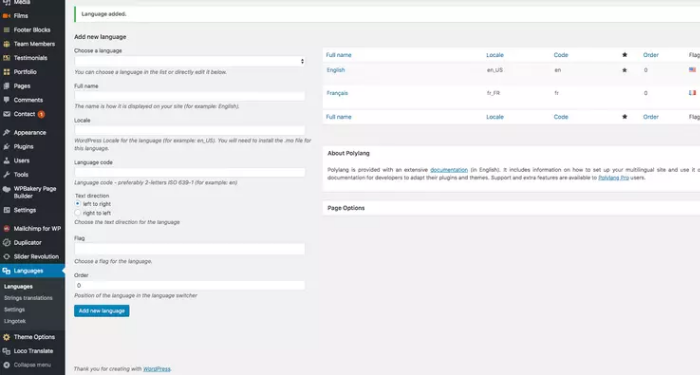
Task: Click the Settings sliders icon
Action: click(x=6, y=210)
